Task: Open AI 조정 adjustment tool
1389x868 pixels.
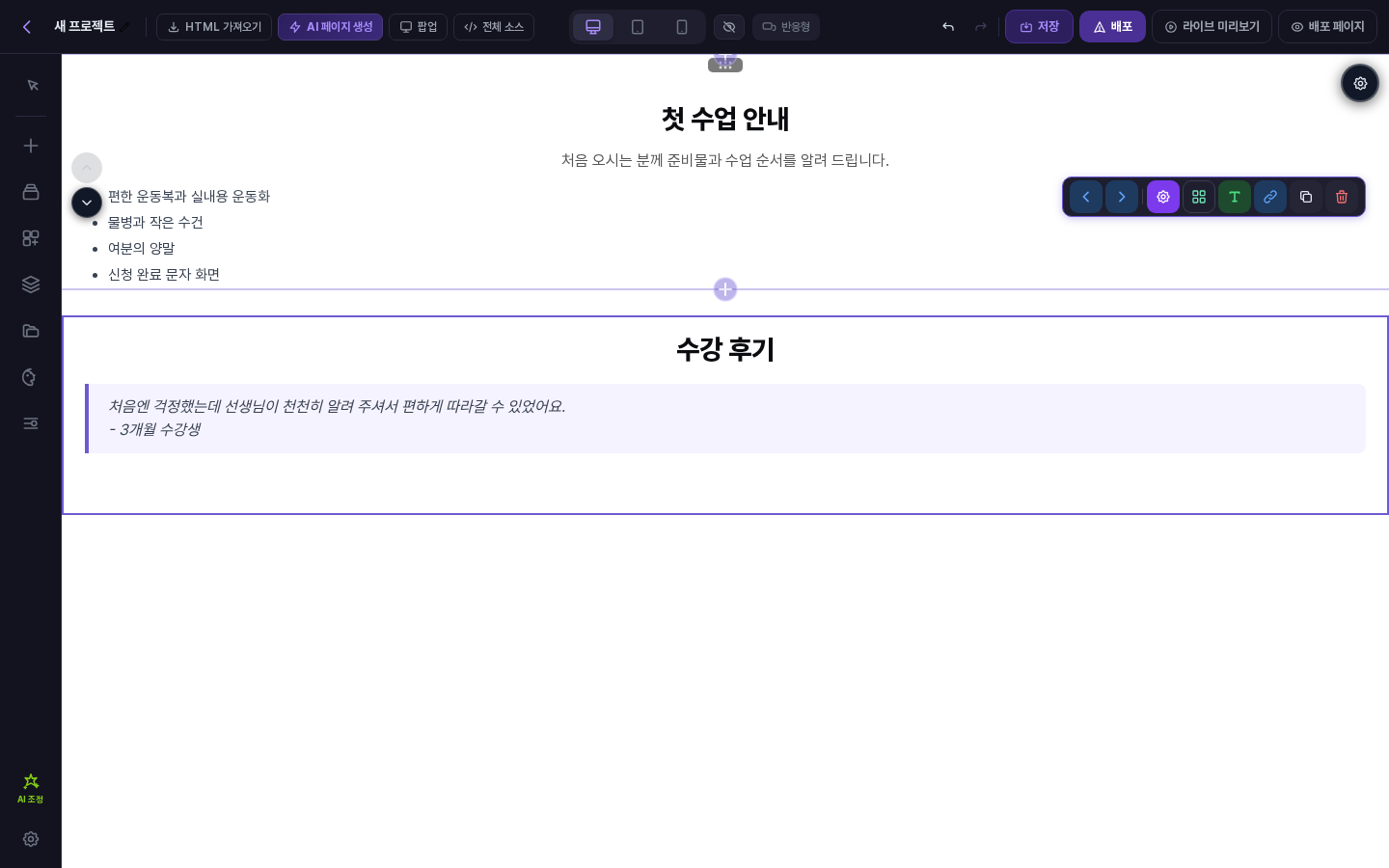Action: coord(31,787)
